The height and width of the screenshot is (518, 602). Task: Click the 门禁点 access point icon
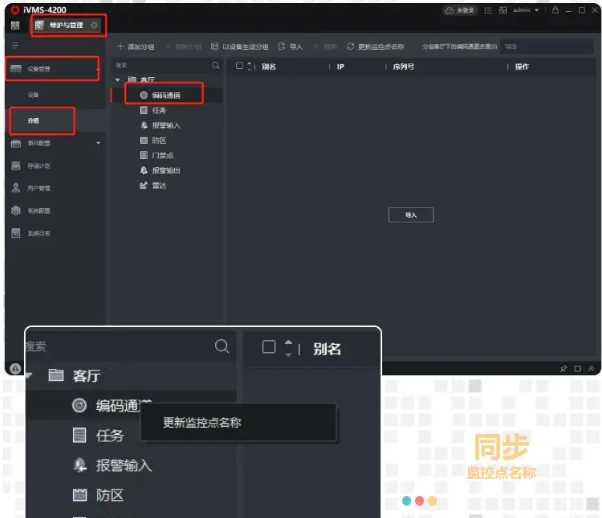point(144,156)
